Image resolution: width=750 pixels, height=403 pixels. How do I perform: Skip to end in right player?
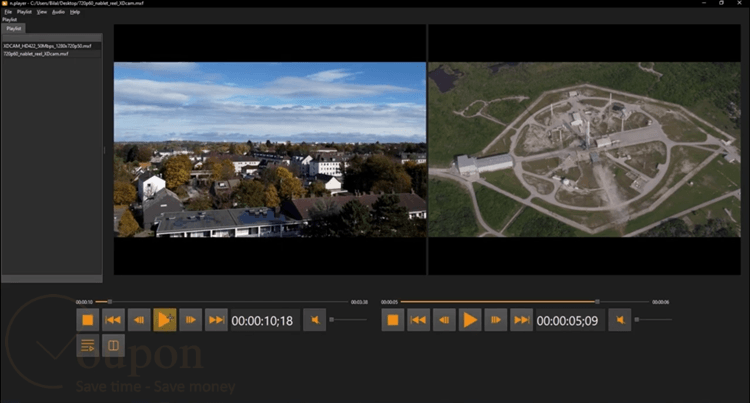click(521, 320)
